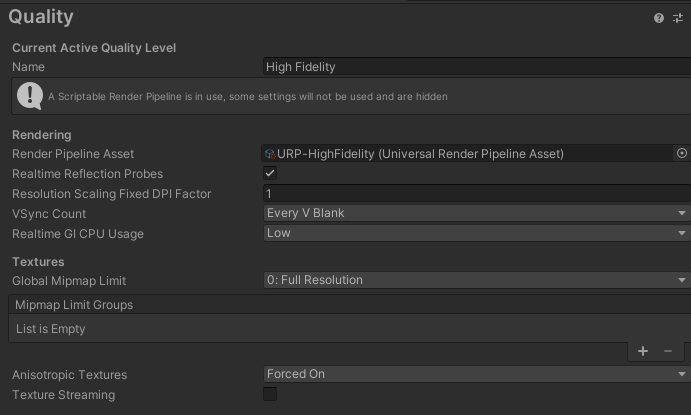Image resolution: width=691 pixels, height=415 pixels.
Task: Open the Realtime GI CPU Usage dropdown
Action: (x=477, y=233)
